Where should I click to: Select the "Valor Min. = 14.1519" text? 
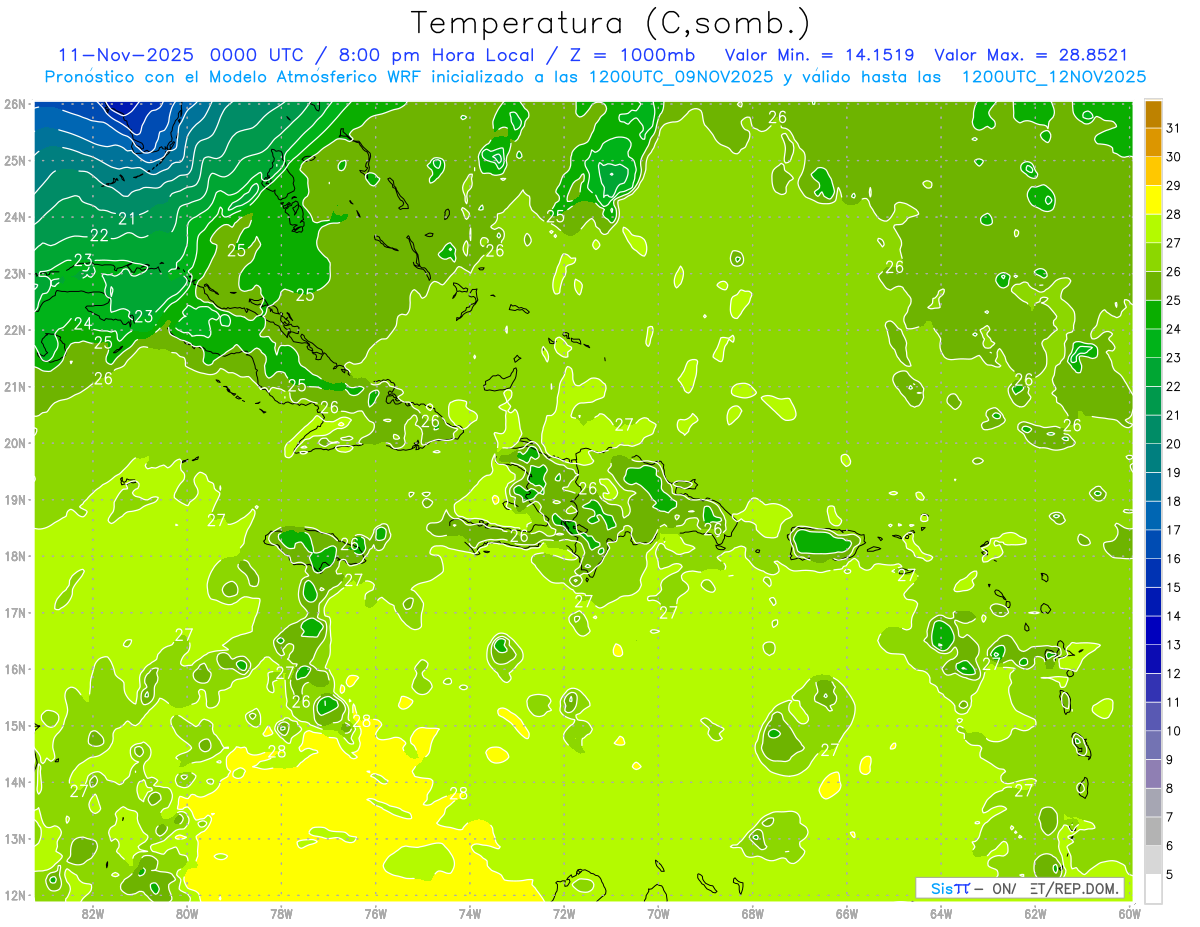click(821, 55)
